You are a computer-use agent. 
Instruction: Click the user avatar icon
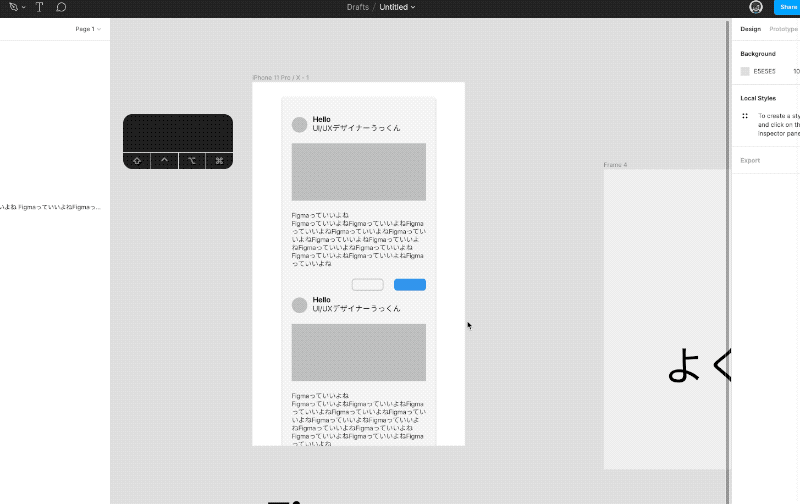(x=756, y=7)
